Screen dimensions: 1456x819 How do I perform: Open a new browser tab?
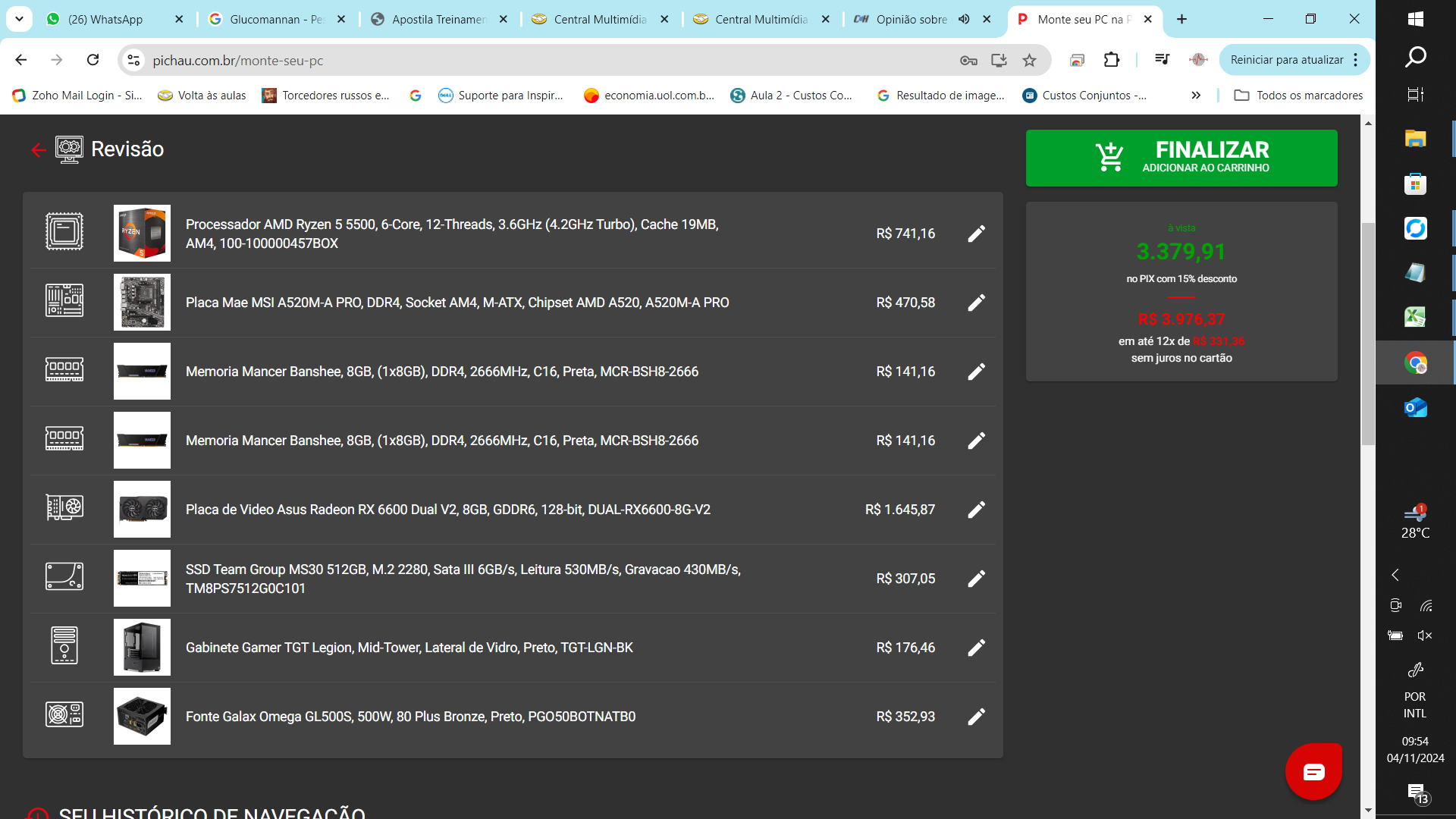pyautogui.click(x=1181, y=19)
